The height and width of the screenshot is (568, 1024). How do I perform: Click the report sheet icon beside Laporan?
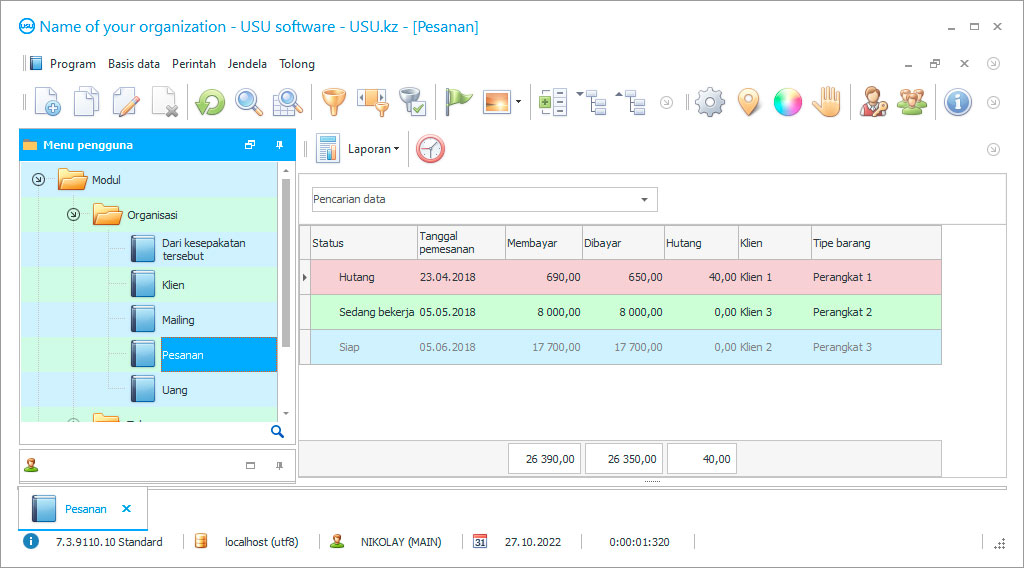(x=328, y=149)
